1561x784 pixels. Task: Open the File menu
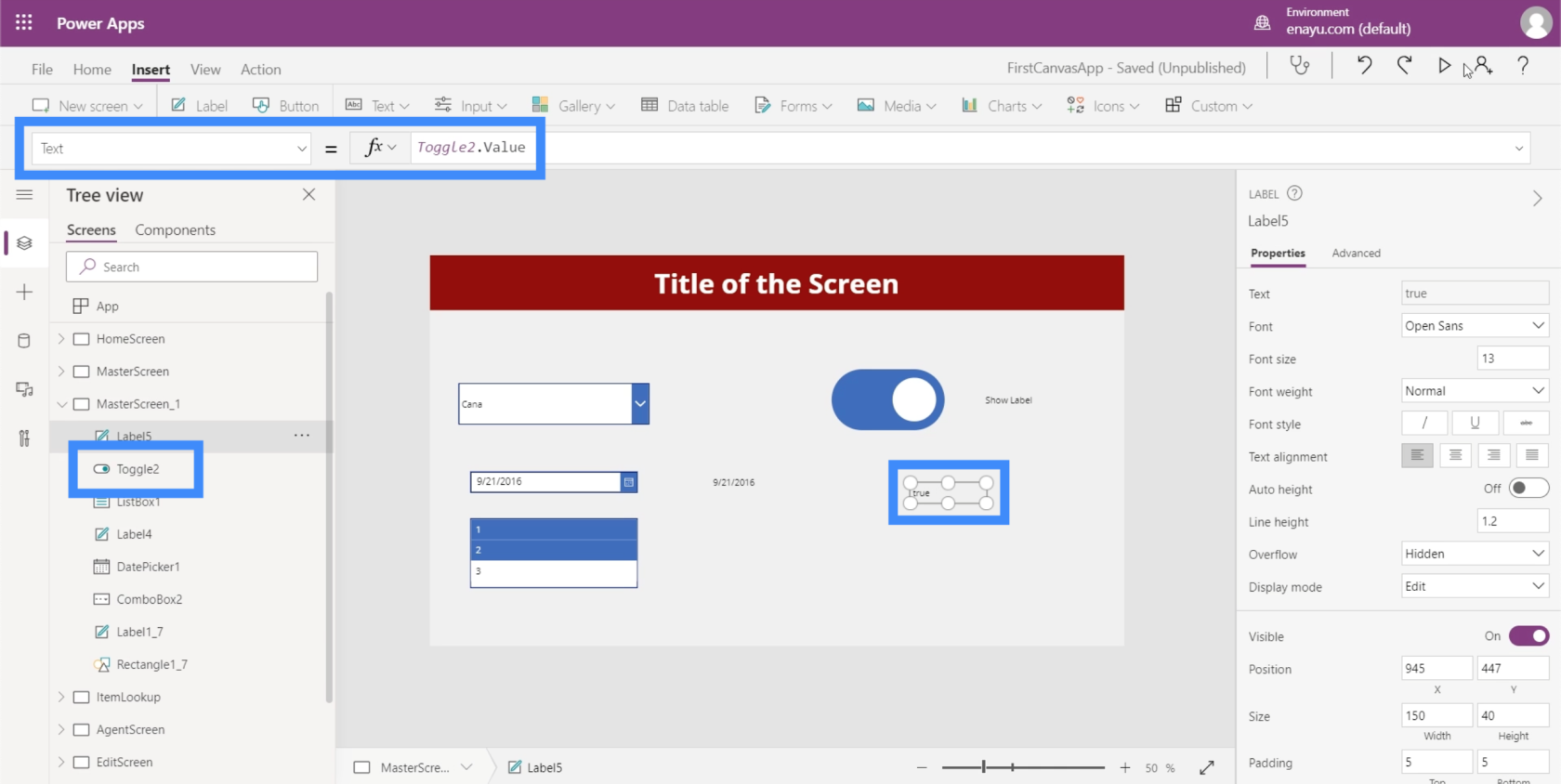coord(42,70)
